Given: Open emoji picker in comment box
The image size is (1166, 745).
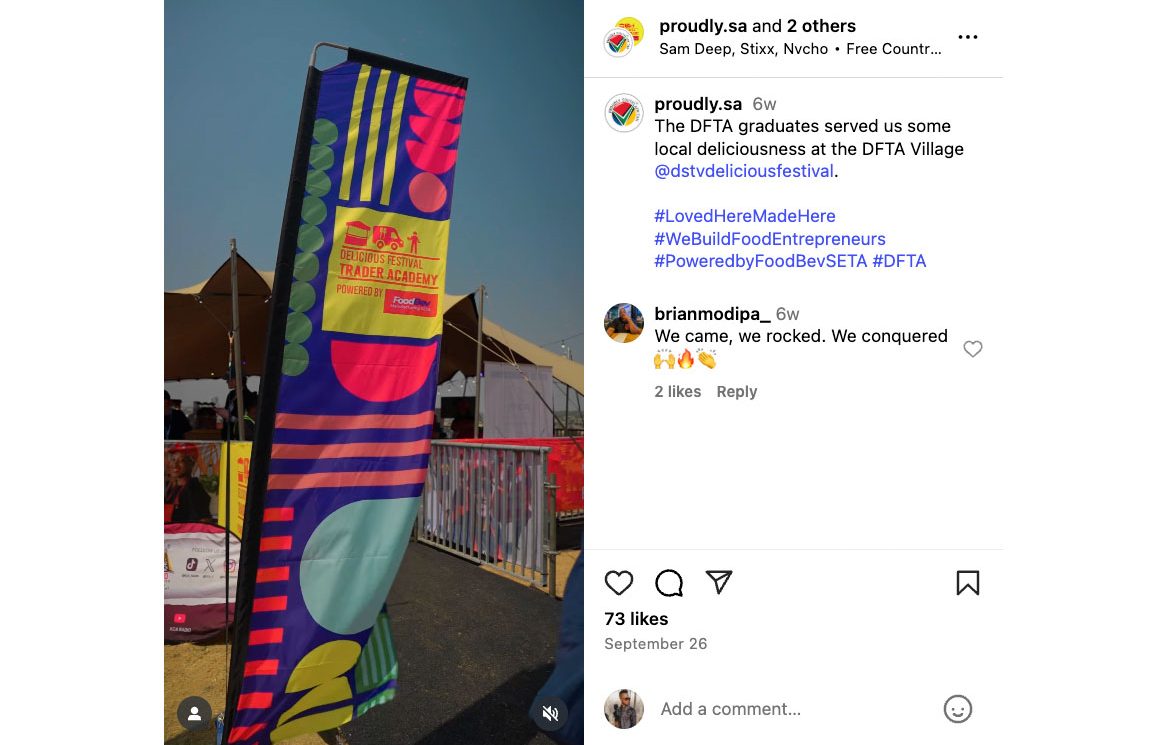Looking at the screenshot, I should coord(958,709).
